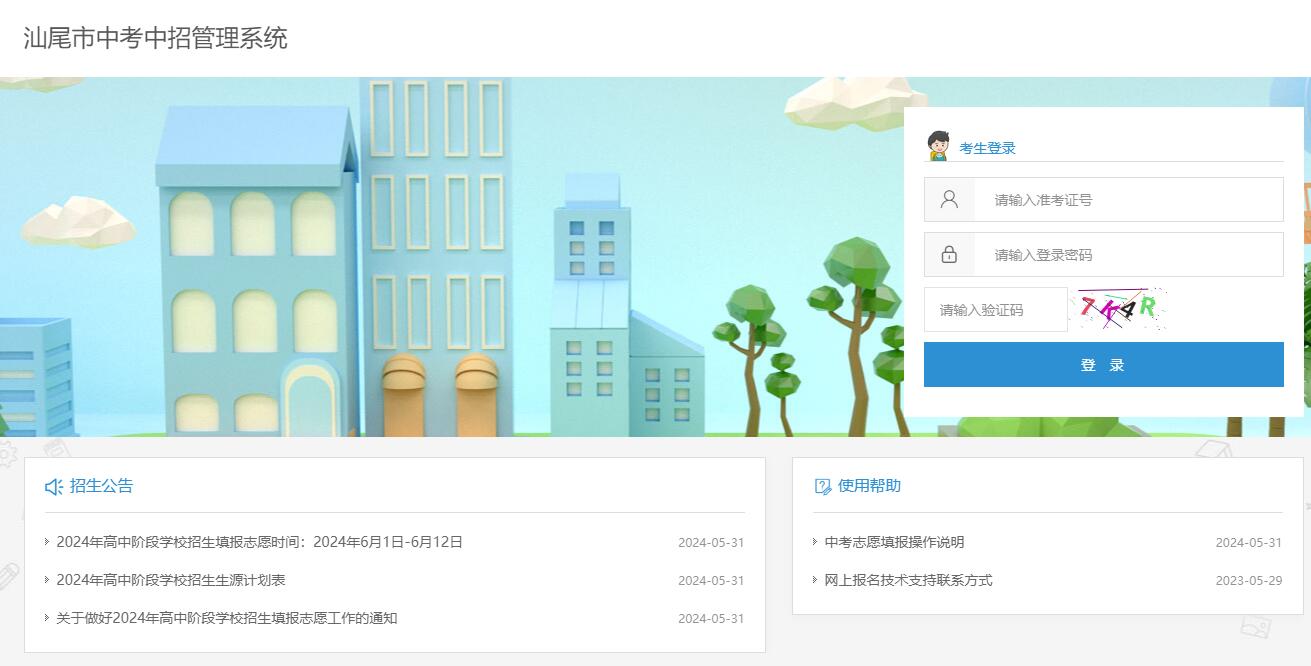Image resolution: width=1311 pixels, height=666 pixels.
Task: Click the 招生公告 section heading
Action: coord(101,486)
